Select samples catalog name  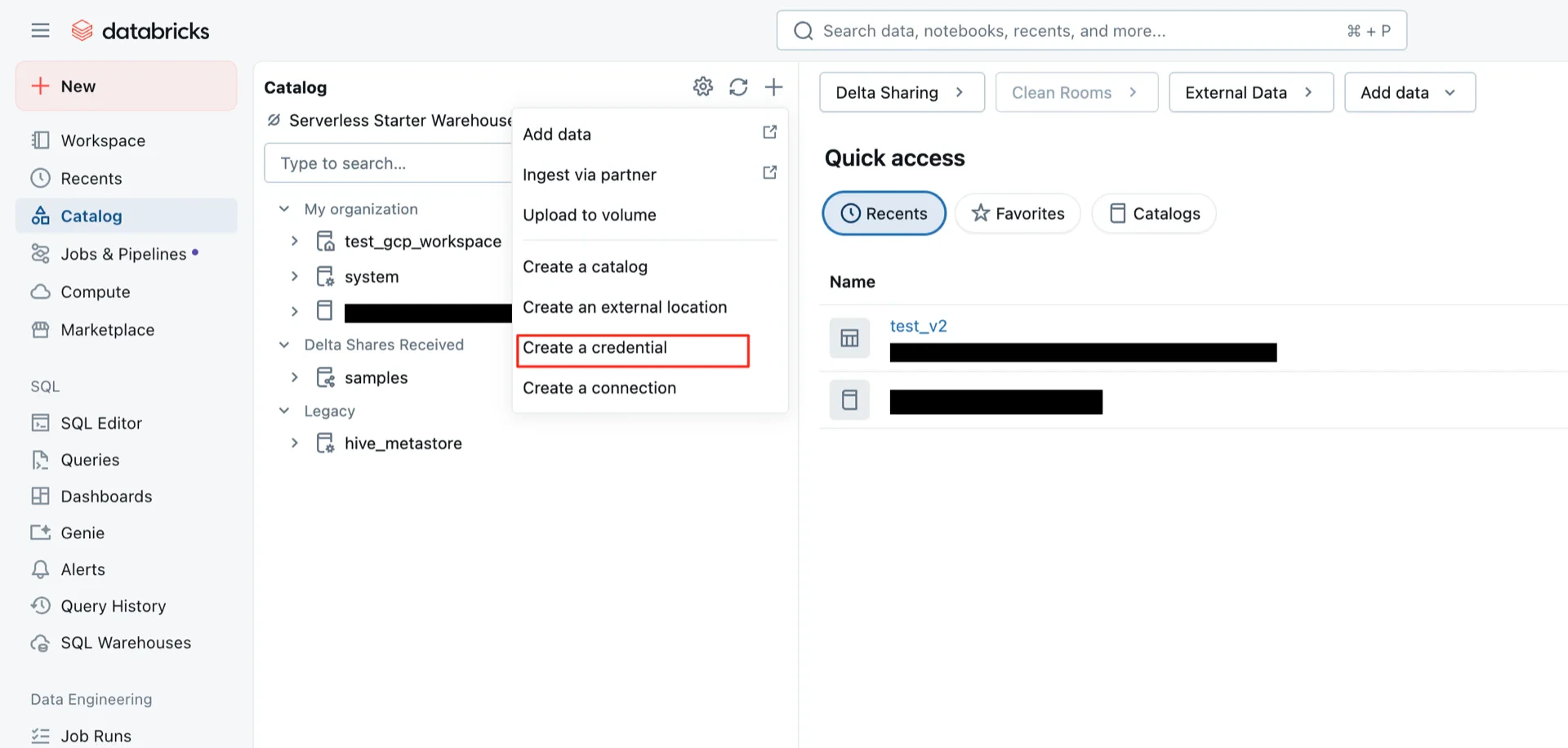(x=376, y=378)
